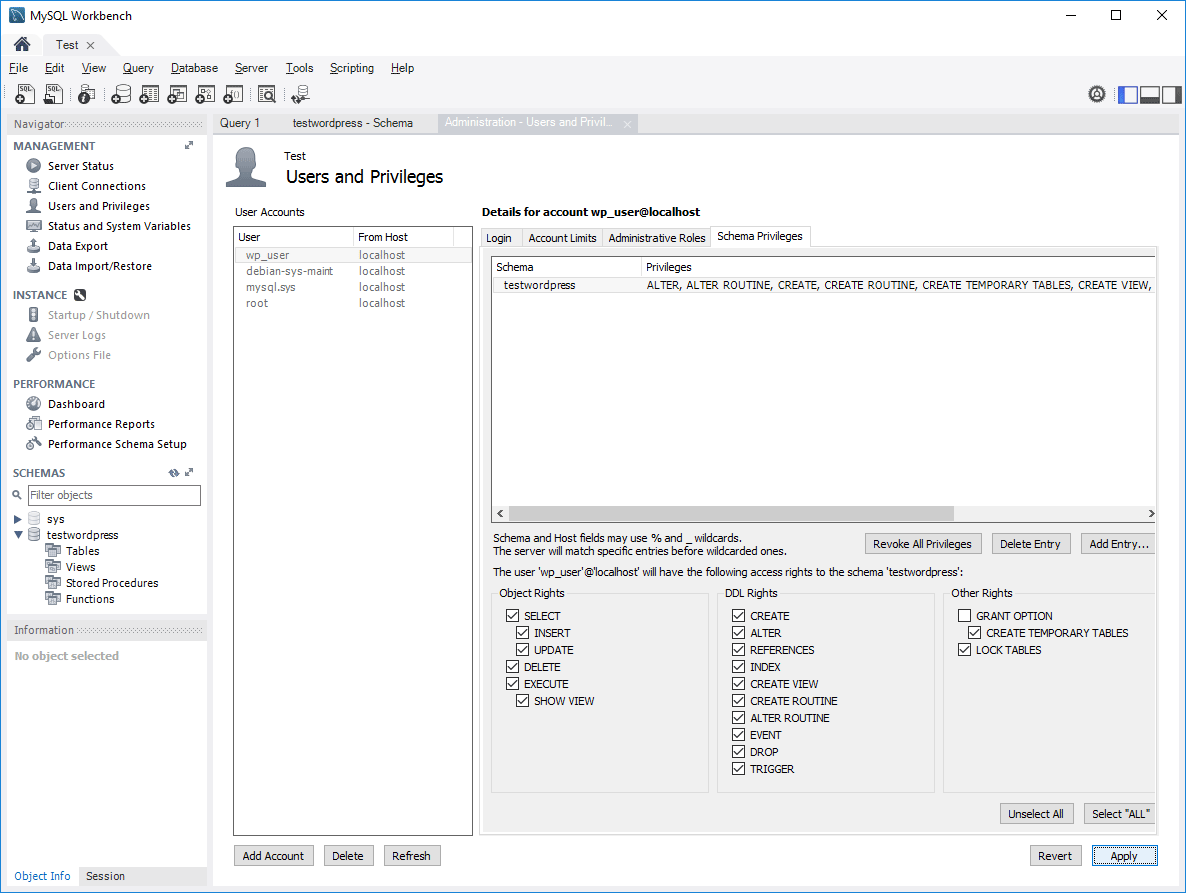This screenshot has width=1186, height=893.
Task: Refresh the schemas list icon
Action: pyautogui.click(x=174, y=473)
